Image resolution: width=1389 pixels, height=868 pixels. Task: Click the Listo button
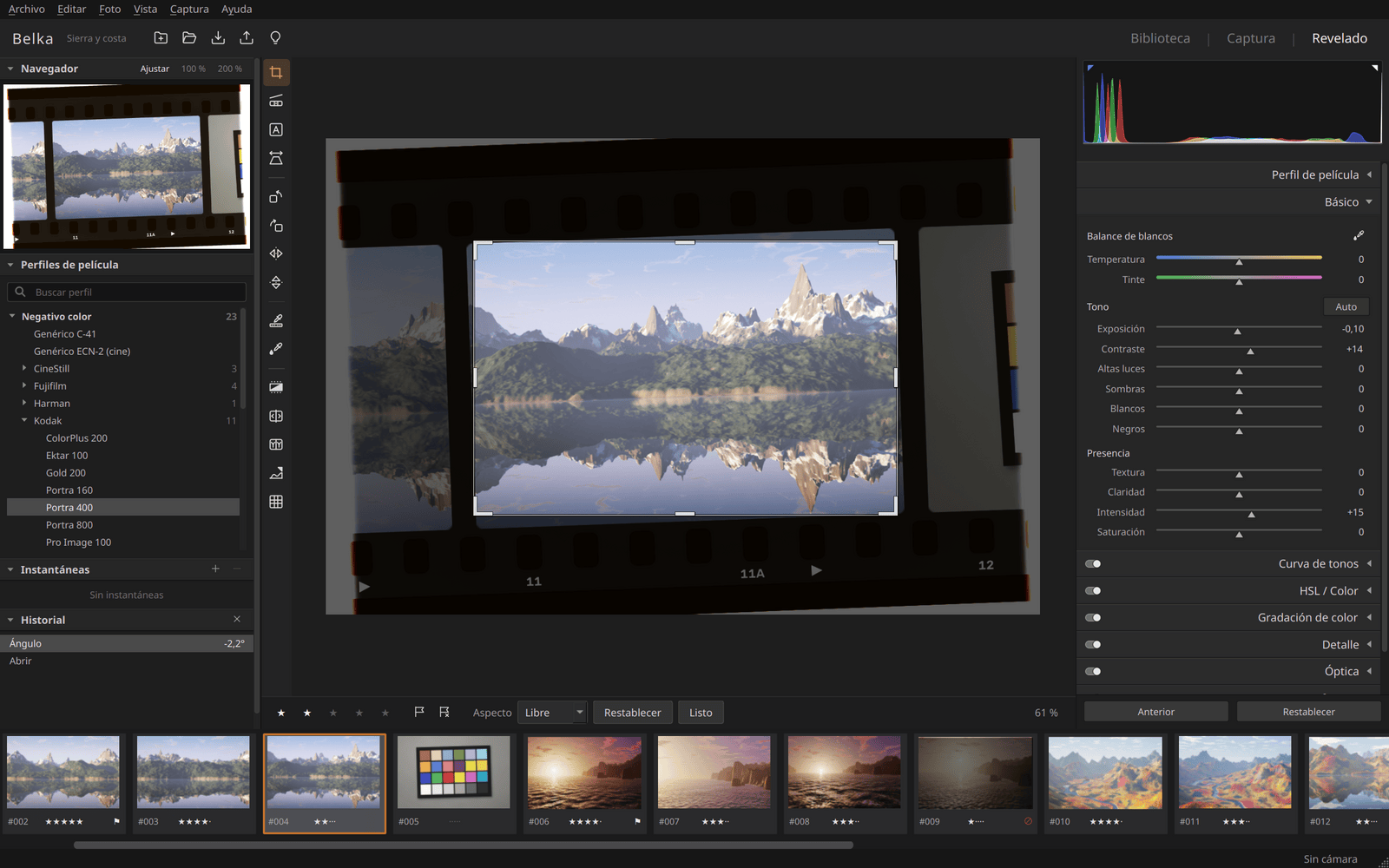(701, 713)
